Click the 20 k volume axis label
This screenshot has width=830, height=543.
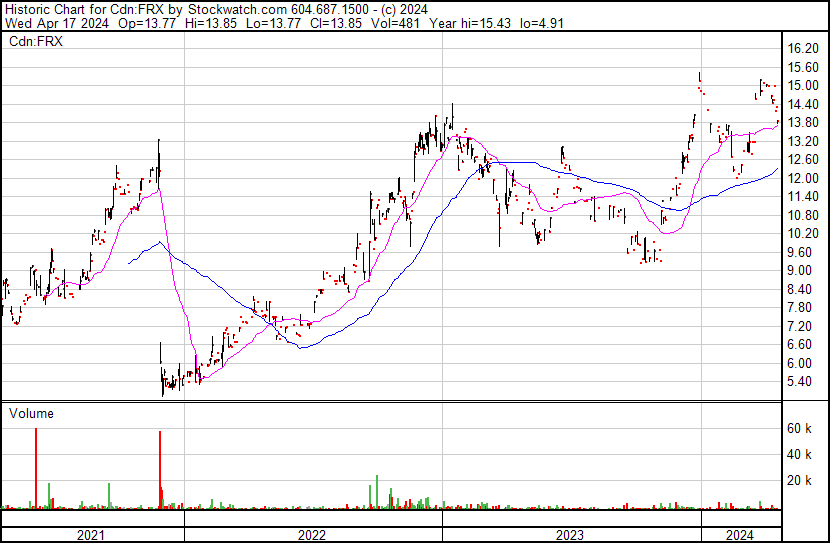[798, 481]
